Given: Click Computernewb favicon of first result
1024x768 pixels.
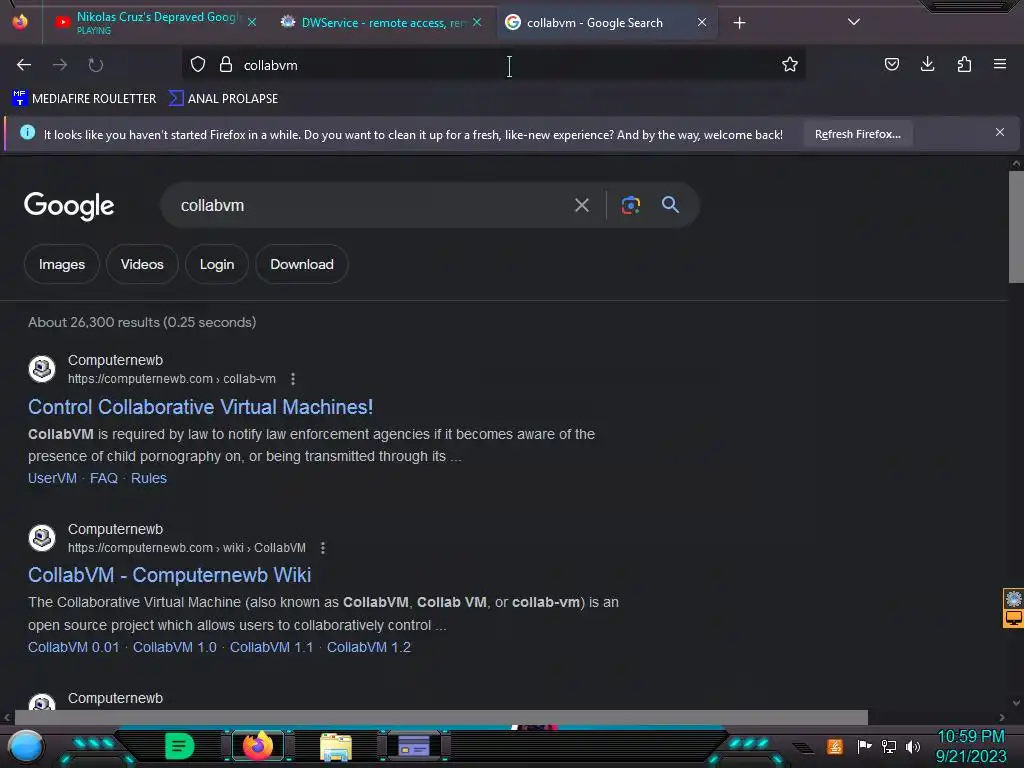Looking at the screenshot, I should click(x=42, y=369).
